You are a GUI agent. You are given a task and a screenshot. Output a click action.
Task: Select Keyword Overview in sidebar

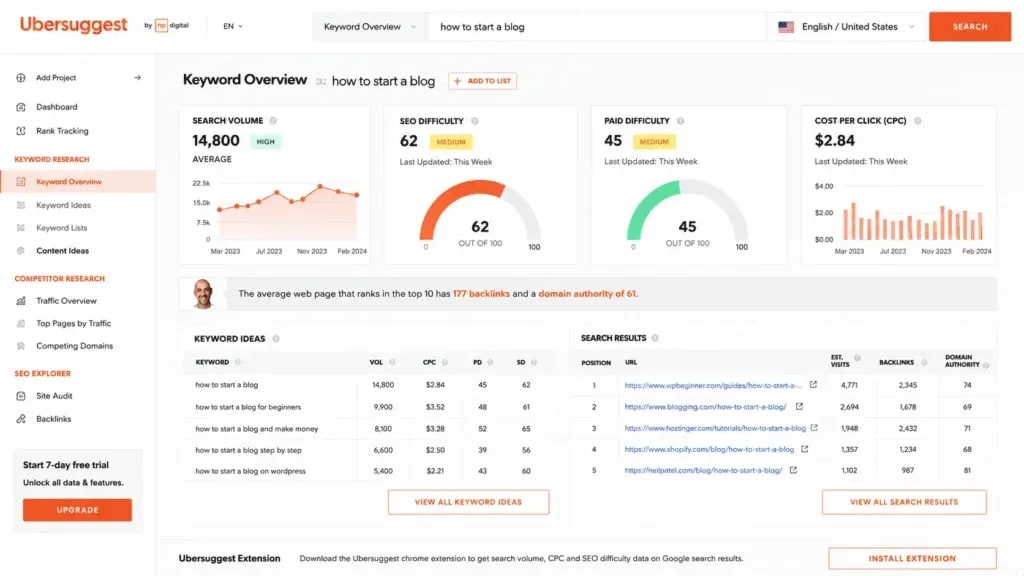click(x=78, y=182)
